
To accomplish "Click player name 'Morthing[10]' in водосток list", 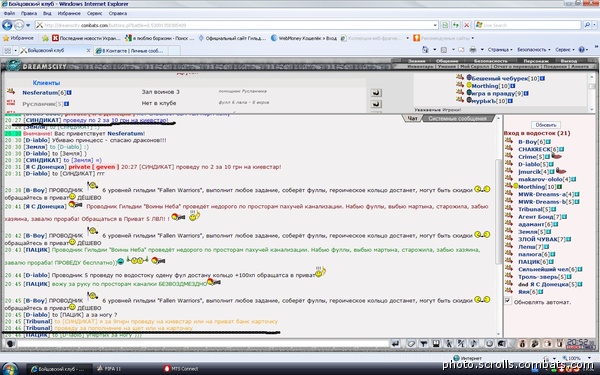I will click(537, 187).
